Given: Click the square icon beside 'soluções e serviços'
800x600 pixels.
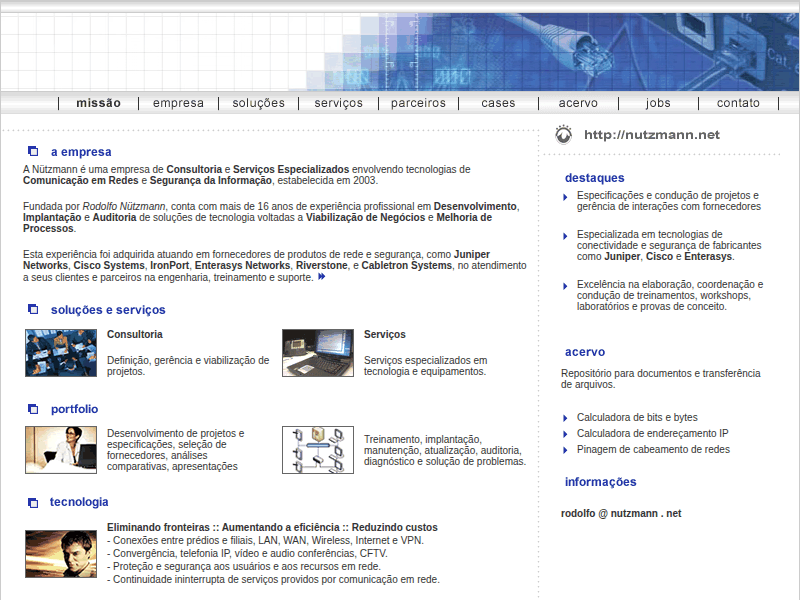Looking at the screenshot, I should click(x=33, y=309).
